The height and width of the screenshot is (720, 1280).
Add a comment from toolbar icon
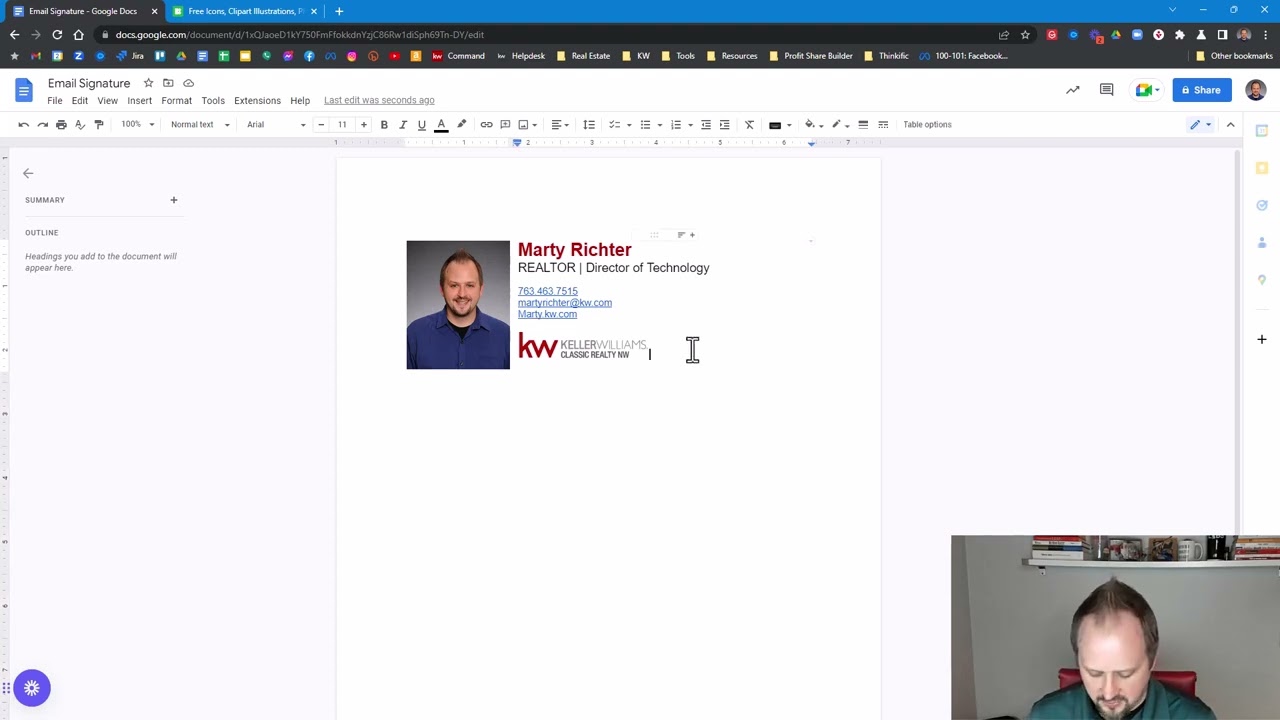click(x=505, y=124)
